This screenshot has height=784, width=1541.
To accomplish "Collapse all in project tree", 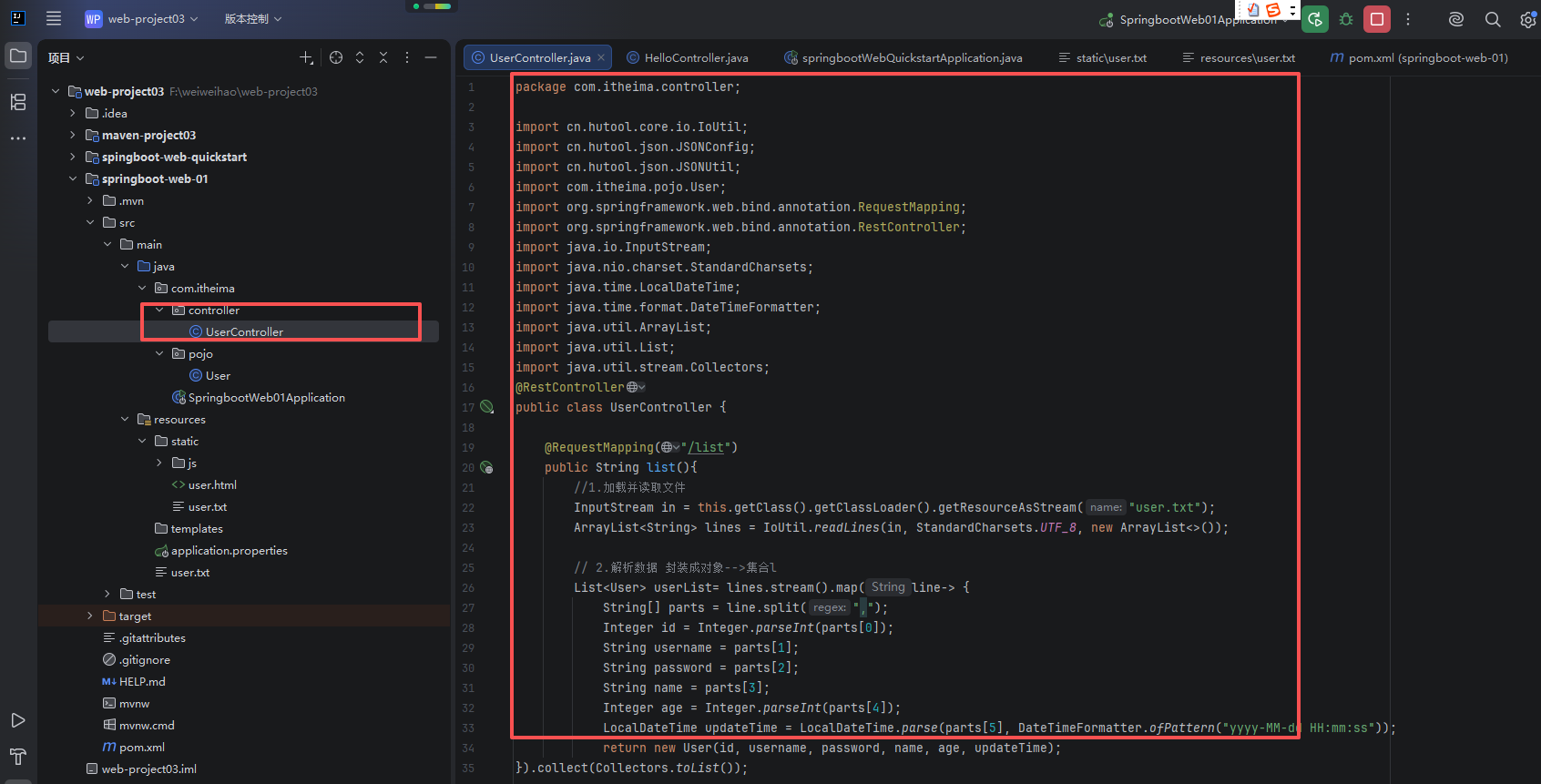I will pyautogui.click(x=383, y=57).
